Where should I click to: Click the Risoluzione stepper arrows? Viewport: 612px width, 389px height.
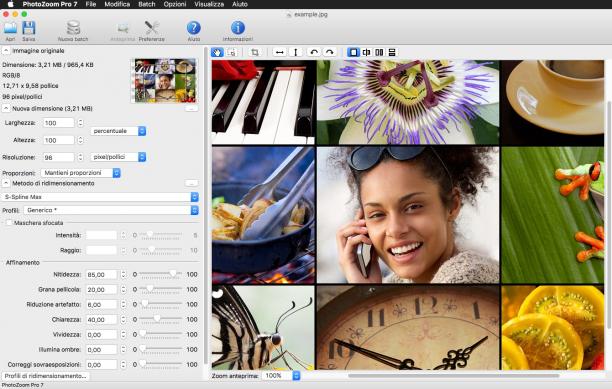80,157
